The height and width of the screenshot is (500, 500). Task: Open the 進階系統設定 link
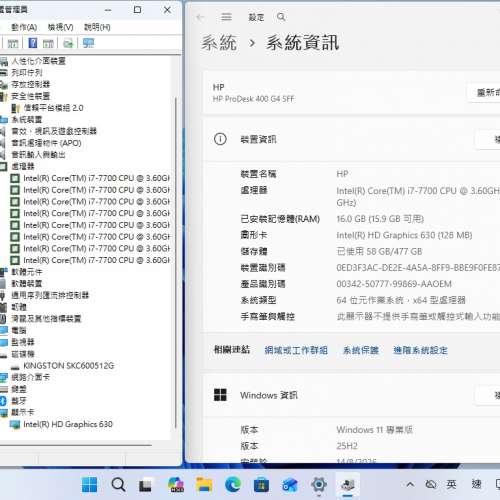pyautogui.click(x=420, y=350)
